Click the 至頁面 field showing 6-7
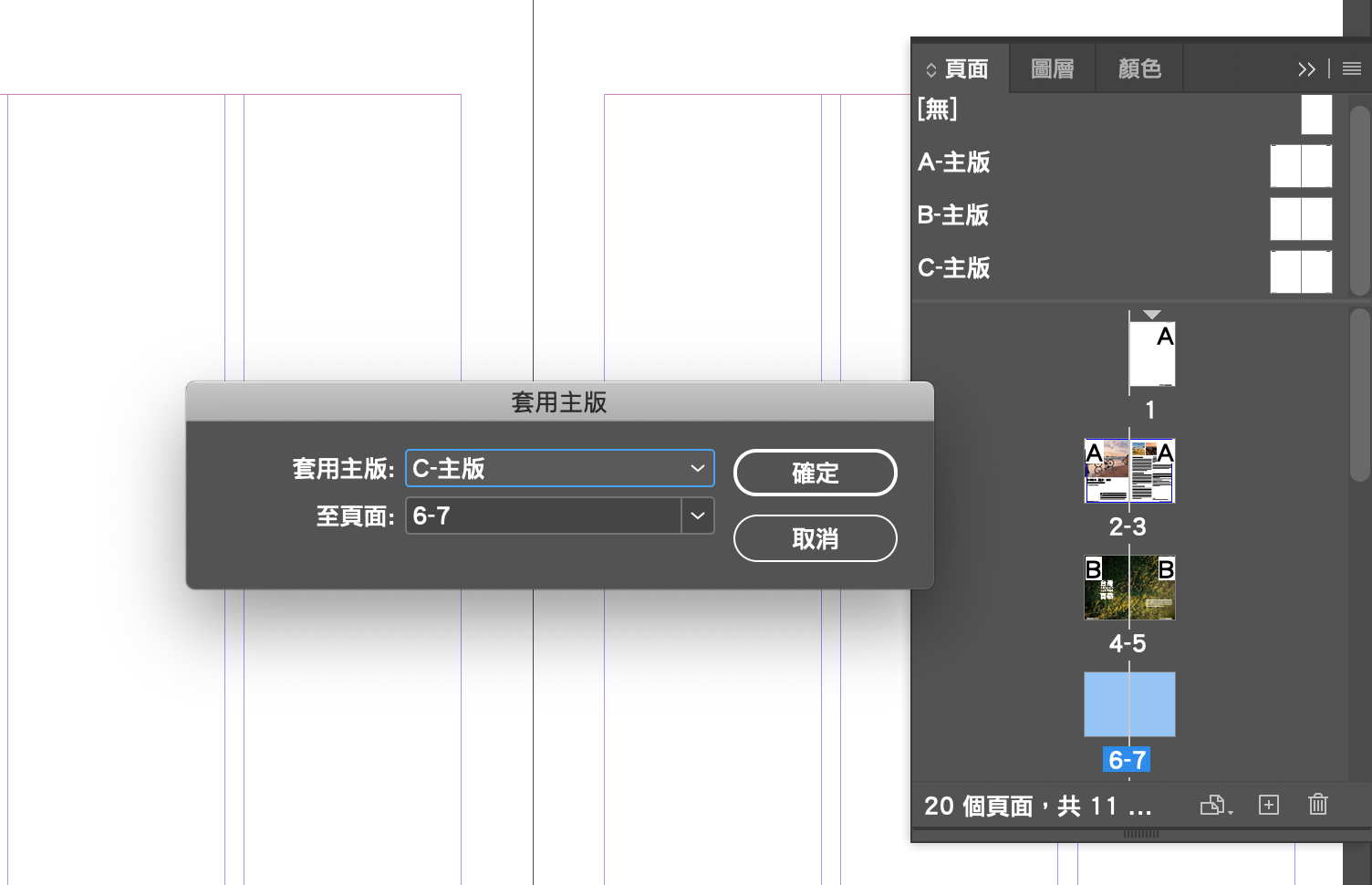Image resolution: width=1372 pixels, height=885 pixels. [x=543, y=515]
